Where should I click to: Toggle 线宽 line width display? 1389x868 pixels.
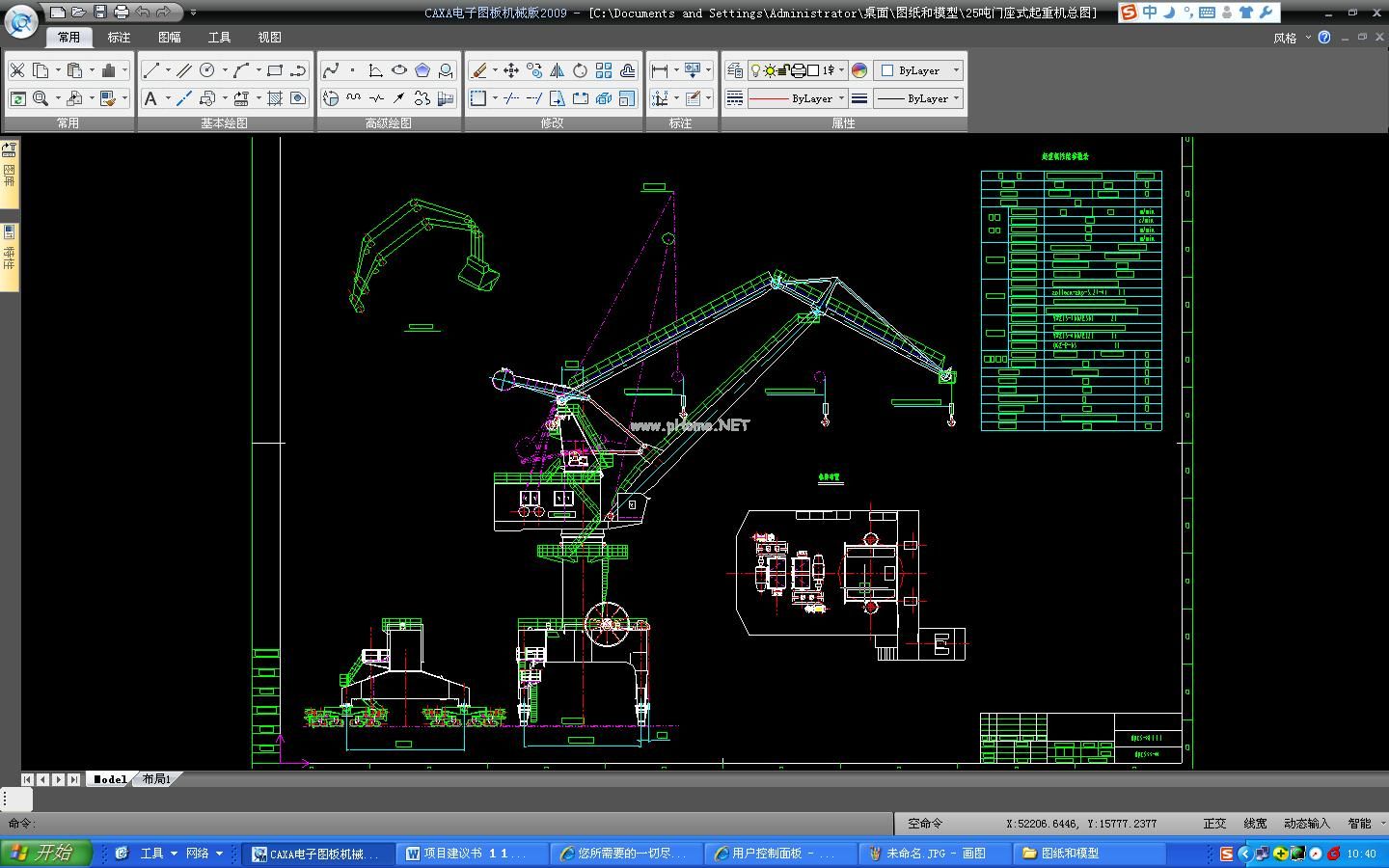tap(1255, 824)
